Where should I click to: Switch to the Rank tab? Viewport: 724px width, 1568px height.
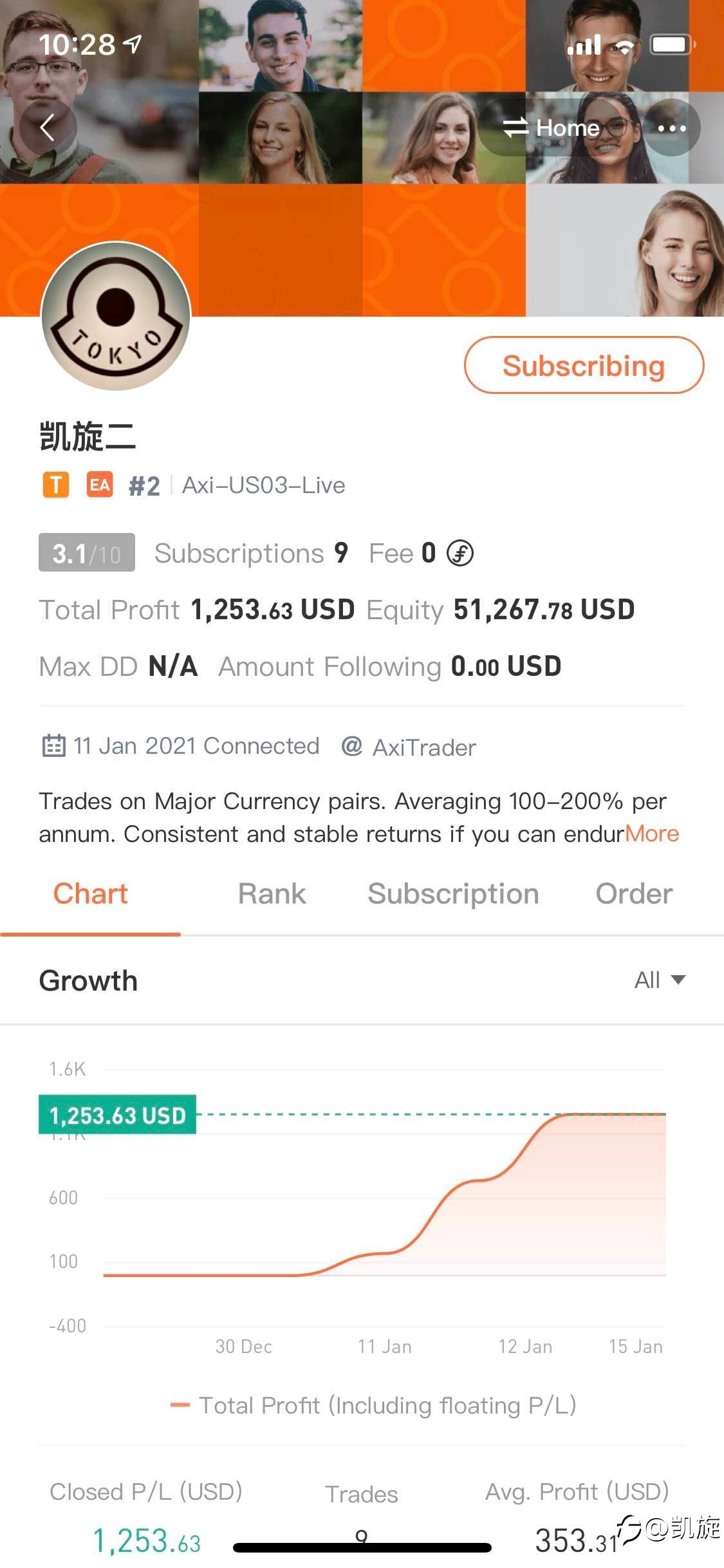272,894
